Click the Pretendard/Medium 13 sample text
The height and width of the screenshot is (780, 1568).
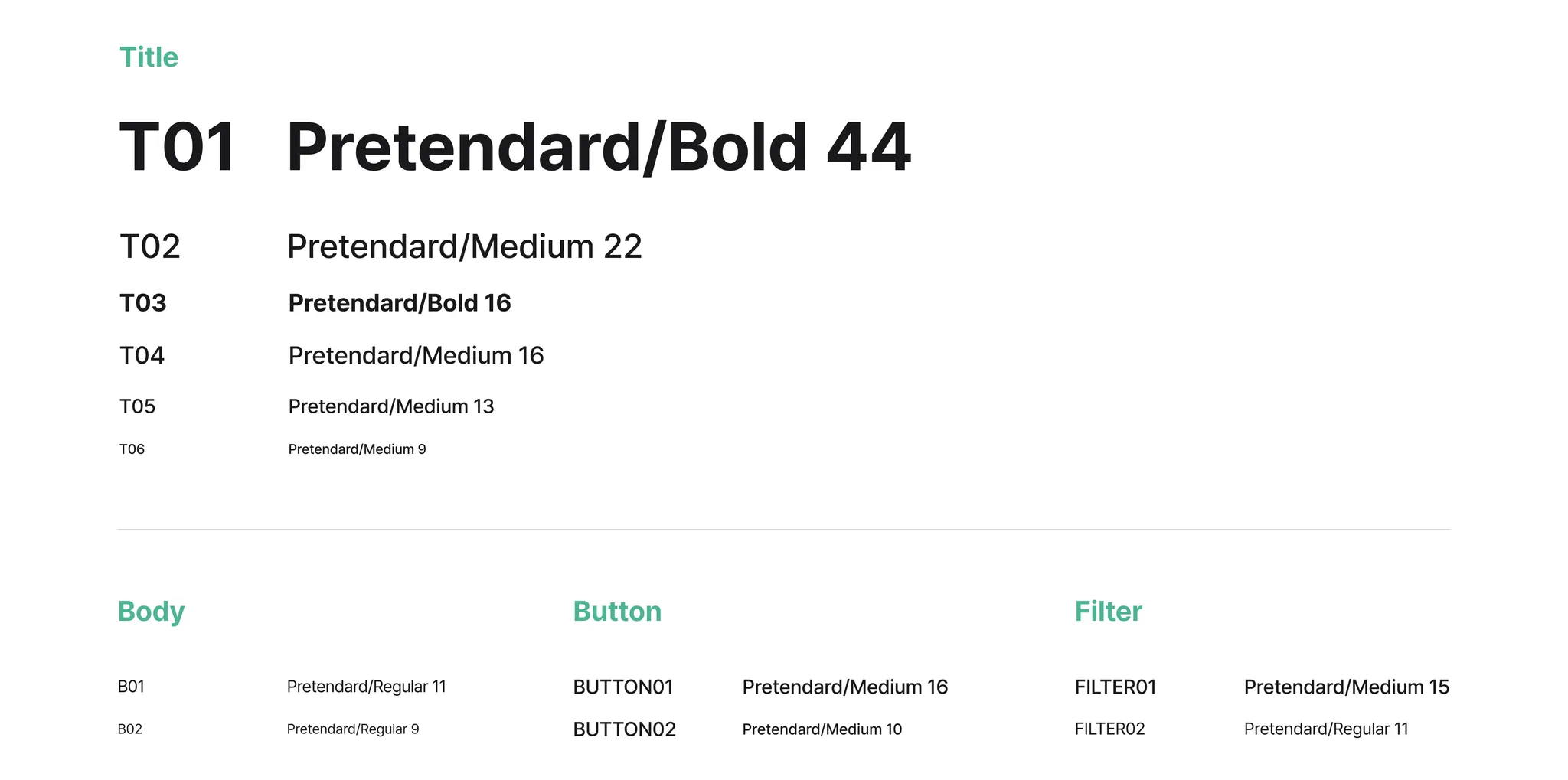pyautogui.click(x=390, y=406)
